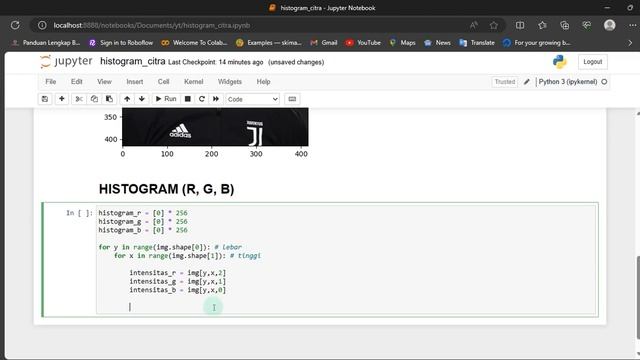This screenshot has width=640, height=360.
Task: Open Sign in to Roboflow bookmark
Action: (121, 42)
